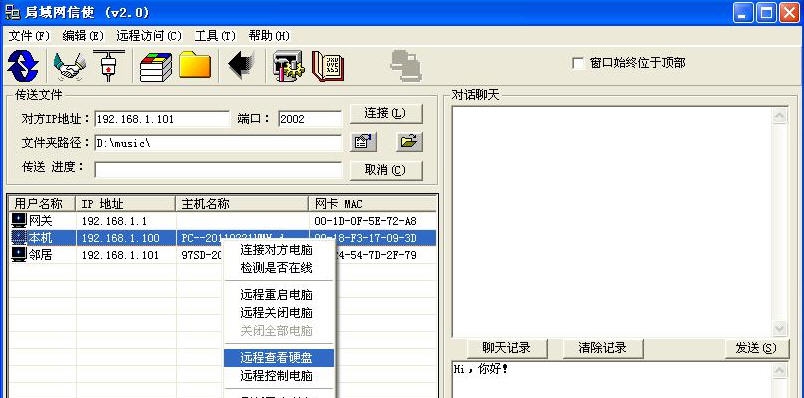Image resolution: width=804 pixels, height=398 pixels.
Task: Click the 连接(L) button
Action: tap(386, 113)
